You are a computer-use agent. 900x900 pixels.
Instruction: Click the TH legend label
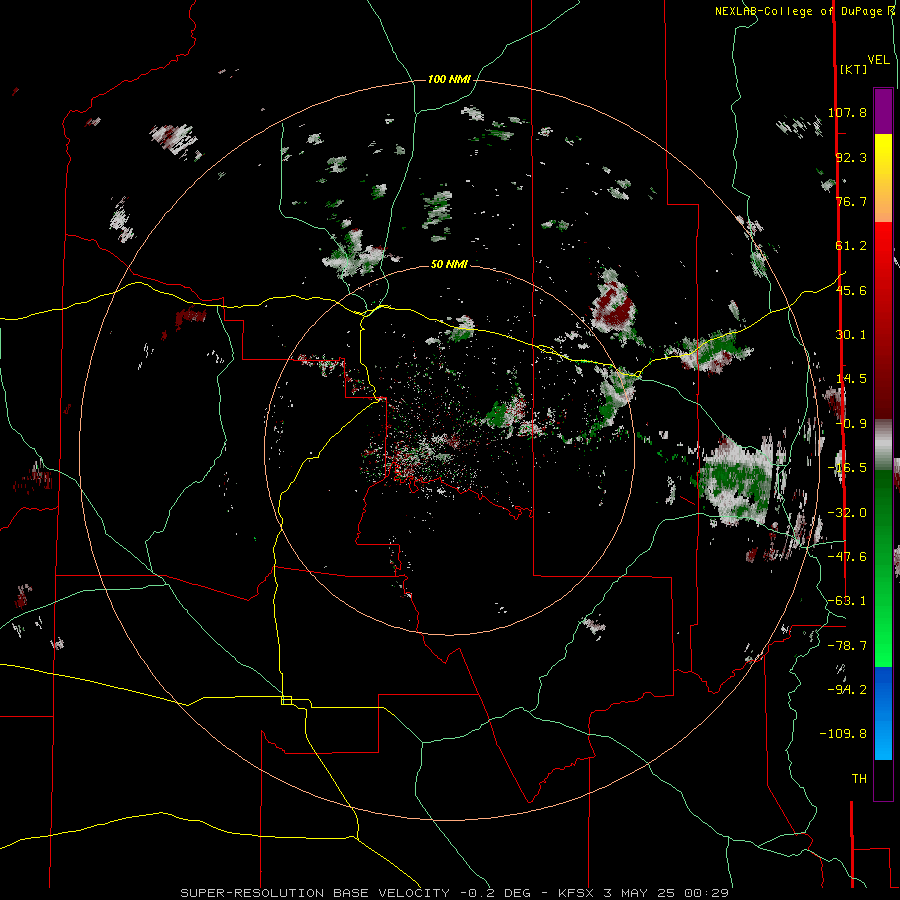(859, 779)
